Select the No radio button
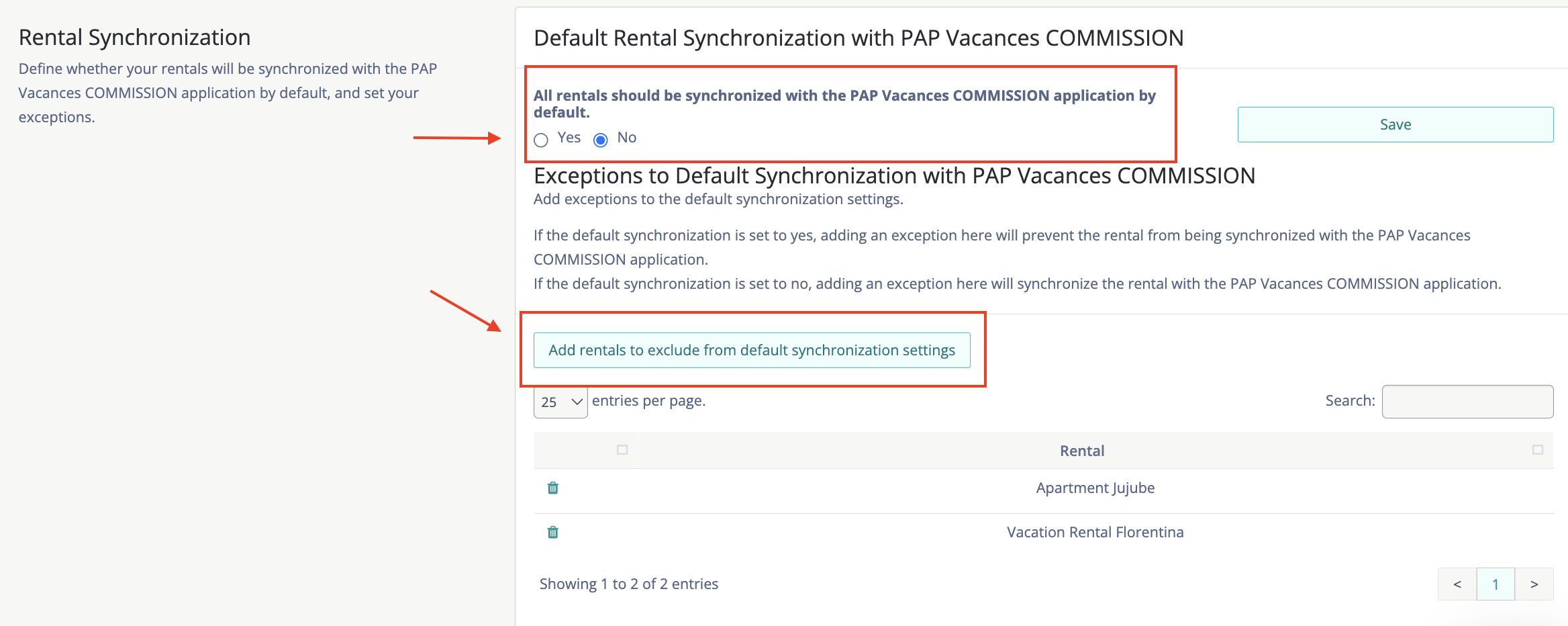Screen dimensions: 1568x626 tap(601, 140)
